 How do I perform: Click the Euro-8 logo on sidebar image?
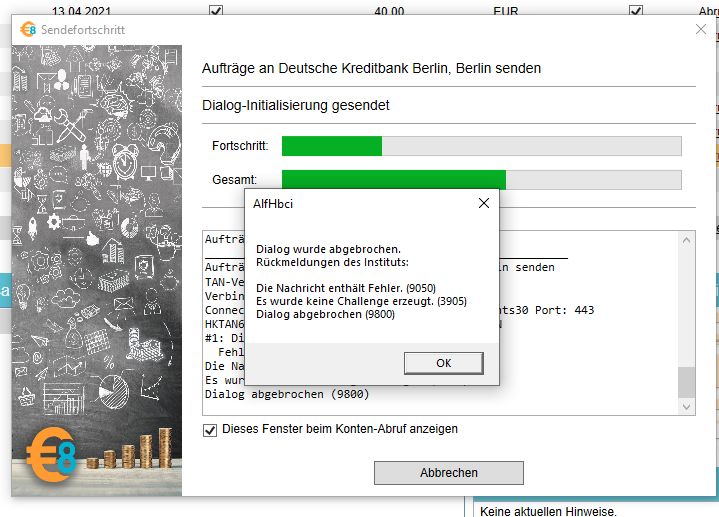click(x=51, y=455)
